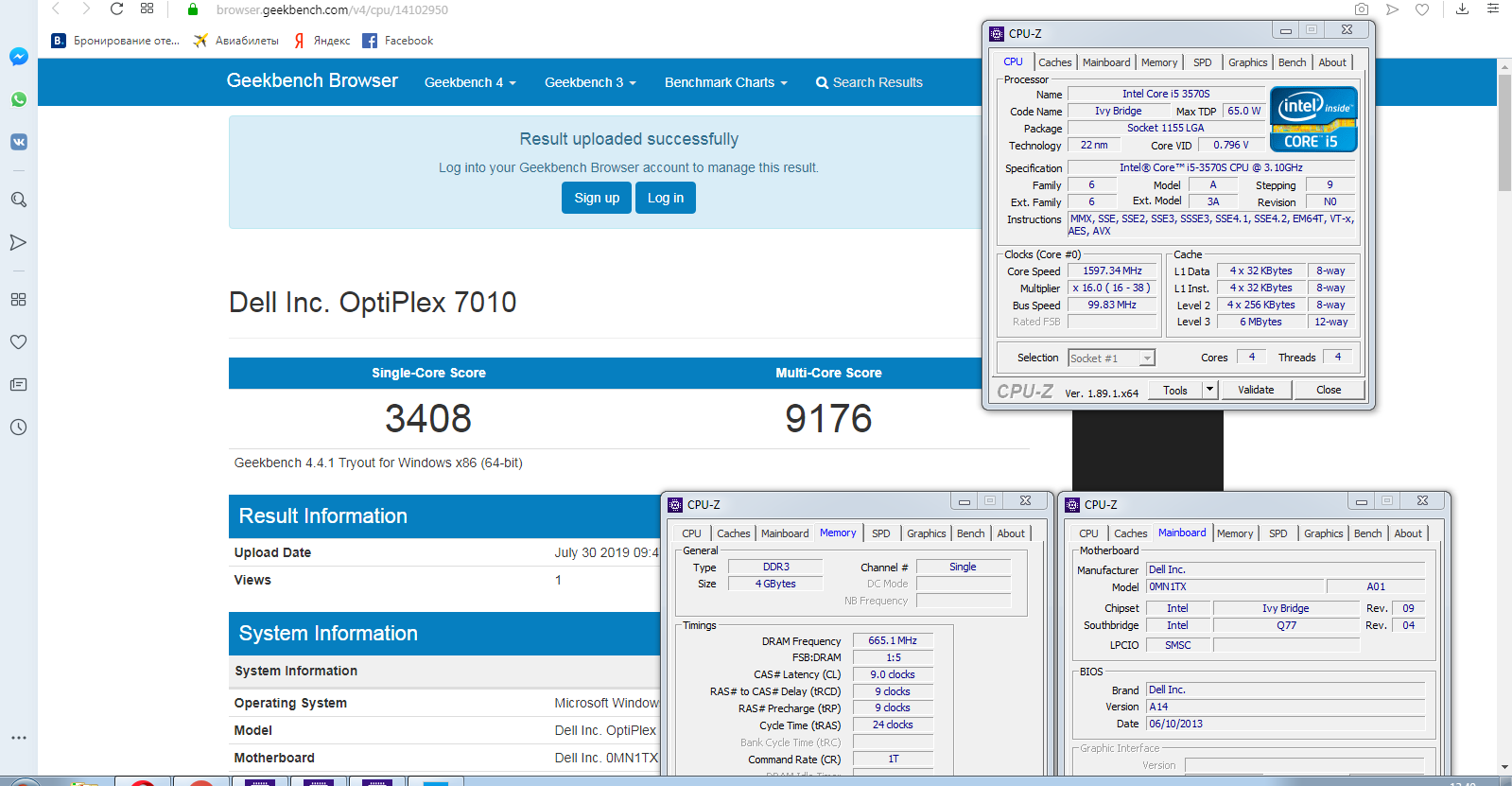Open Speed Dial grid in the sidebar
Screen dimensions: 1512x786
pyautogui.click(x=18, y=299)
